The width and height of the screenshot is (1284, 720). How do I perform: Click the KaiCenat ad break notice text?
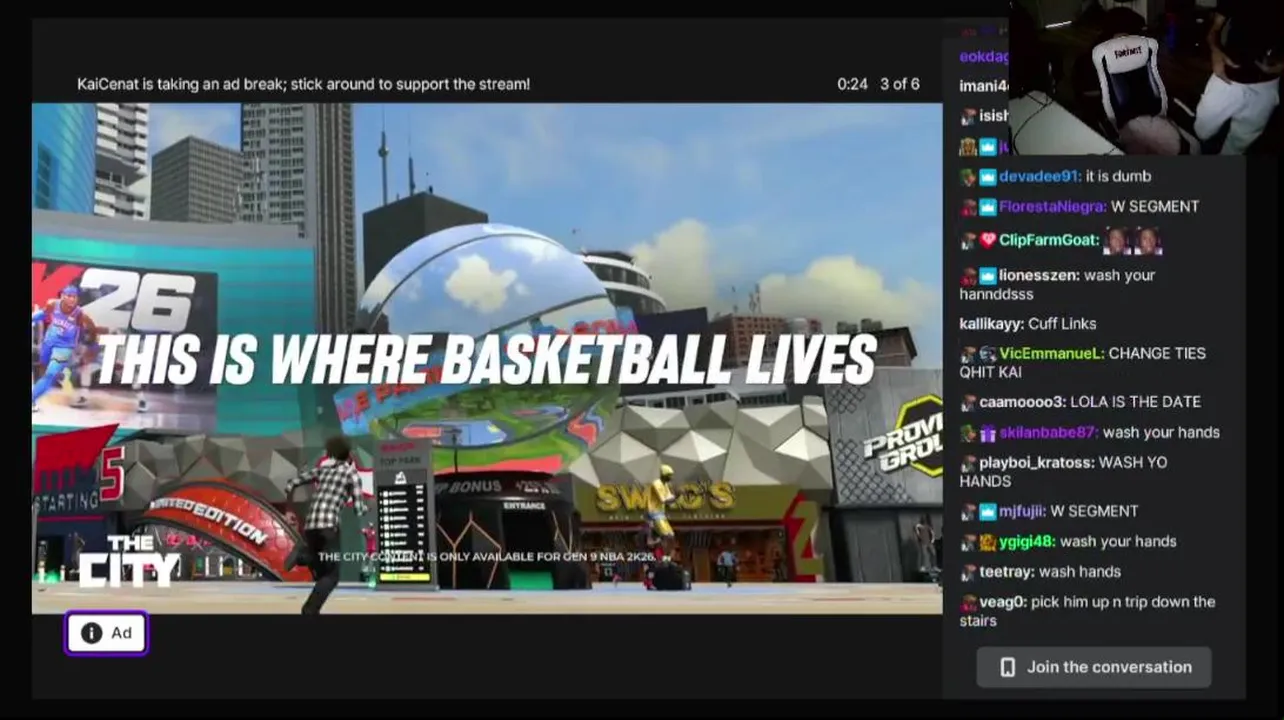(x=304, y=84)
